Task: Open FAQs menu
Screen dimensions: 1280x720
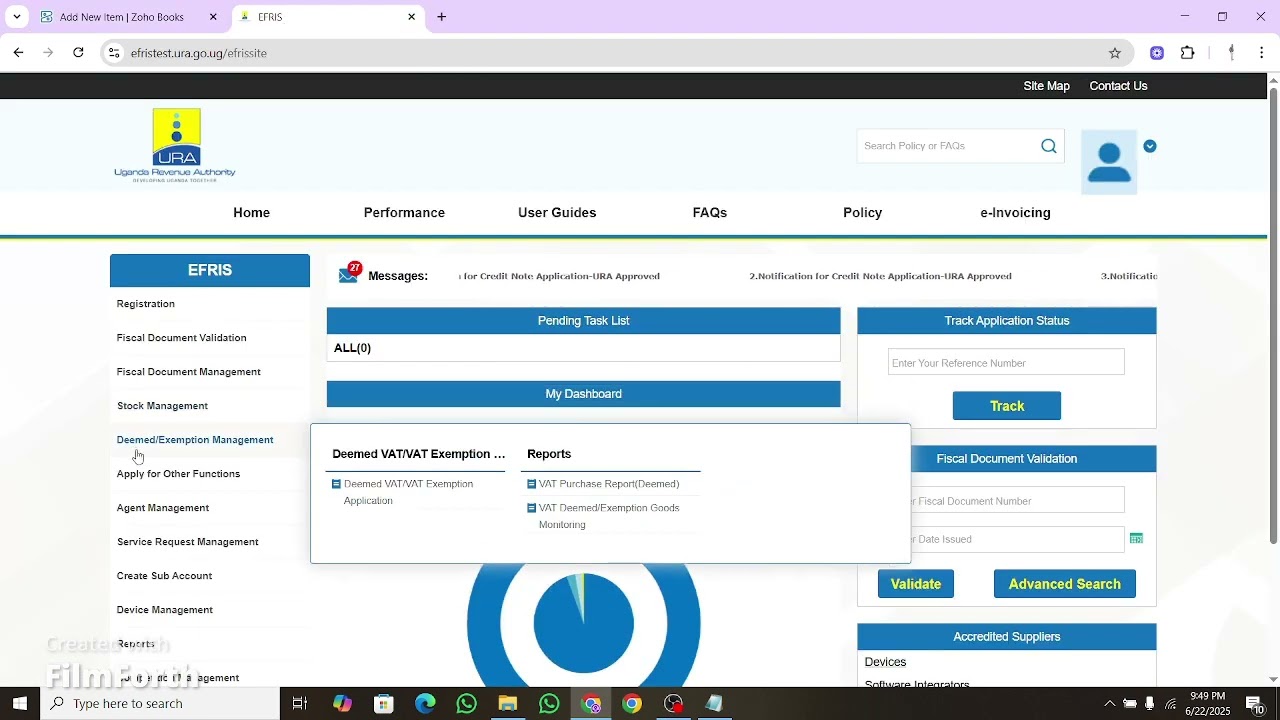Action: pos(710,213)
